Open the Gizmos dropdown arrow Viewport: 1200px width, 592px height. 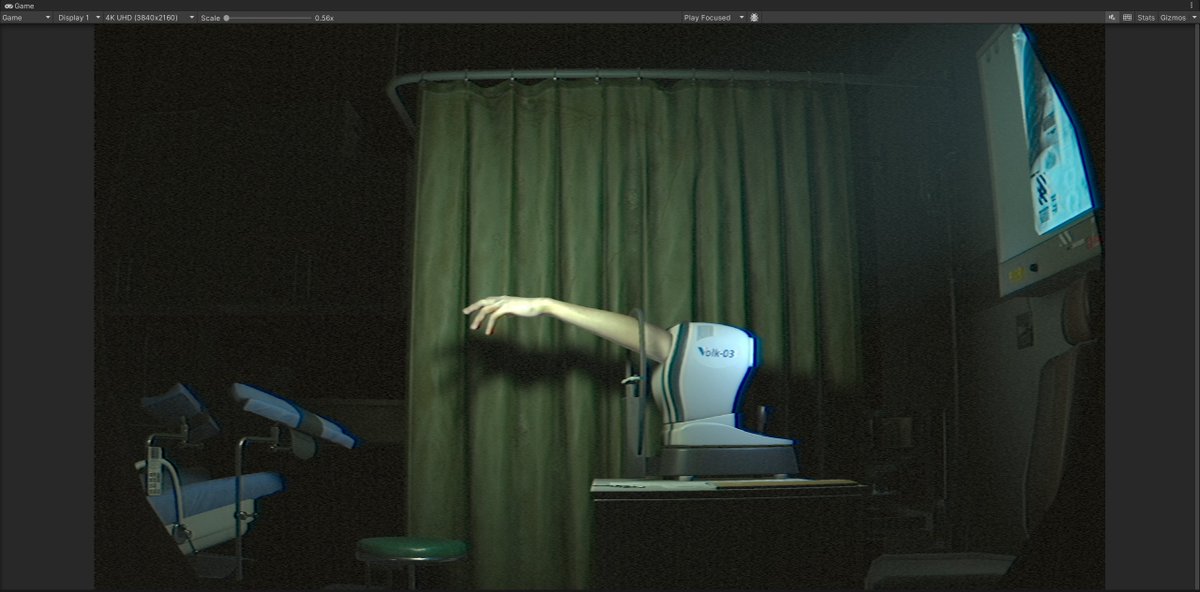1193,18
